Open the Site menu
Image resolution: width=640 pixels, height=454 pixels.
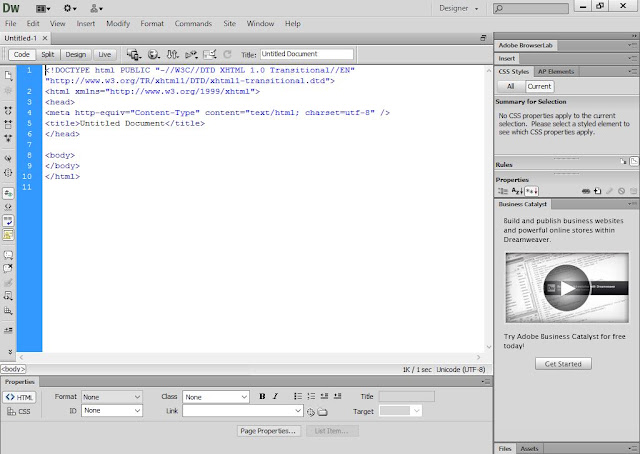(x=229, y=24)
